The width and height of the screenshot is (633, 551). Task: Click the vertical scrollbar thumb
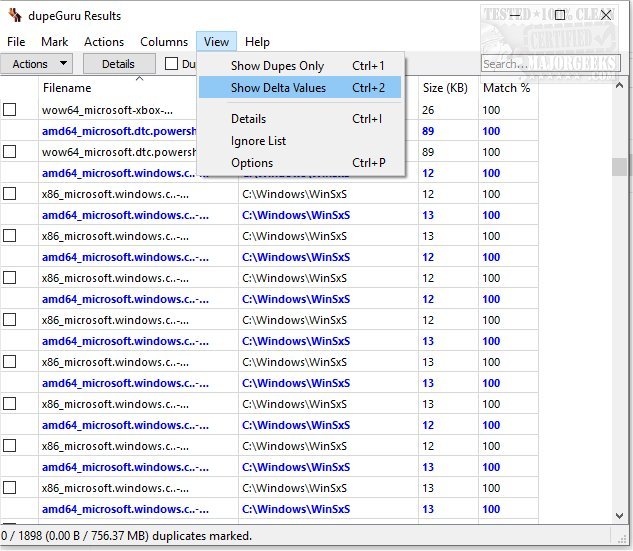(x=621, y=166)
